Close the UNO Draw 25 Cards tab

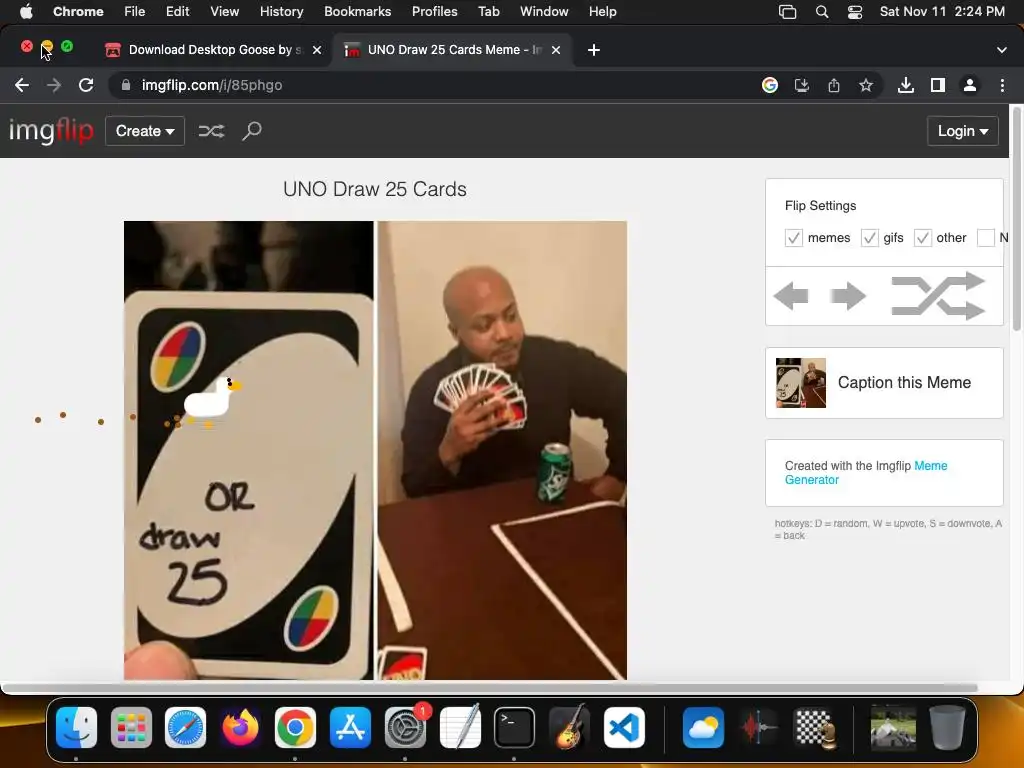pyautogui.click(x=556, y=50)
